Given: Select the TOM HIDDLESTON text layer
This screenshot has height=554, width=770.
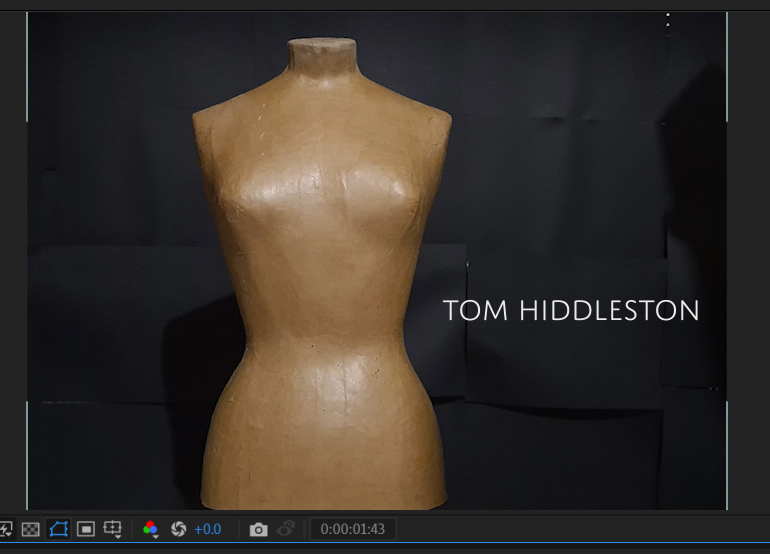Looking at the screenshot, I should click(x=571, y=310).
